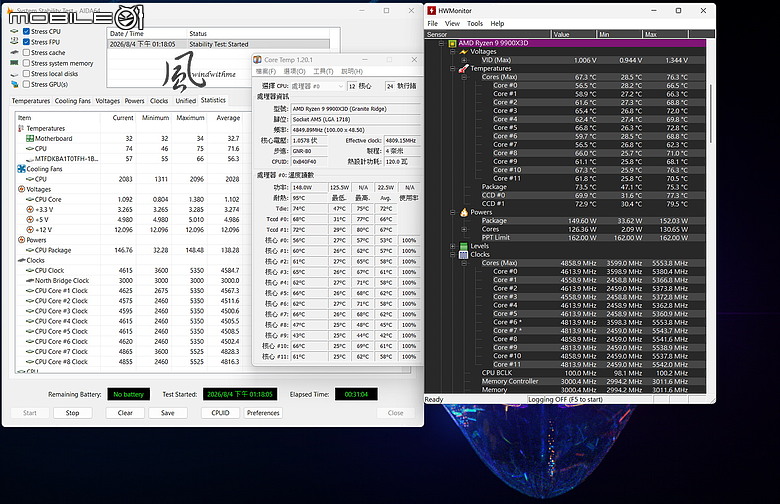Click the Temperatures thermometer icon in HWMonitor

[464, 69]
